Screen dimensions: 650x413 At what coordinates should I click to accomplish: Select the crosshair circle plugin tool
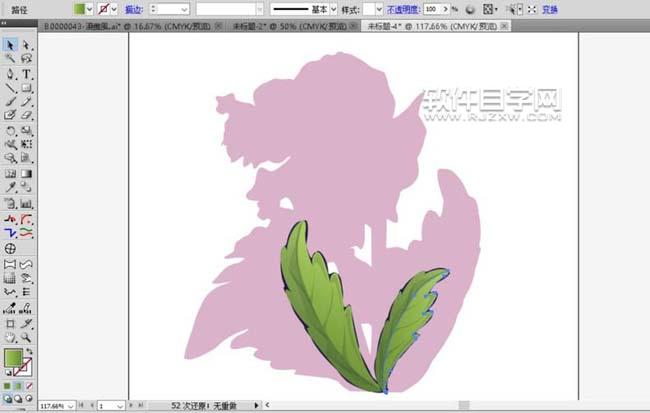pos(10,248)
